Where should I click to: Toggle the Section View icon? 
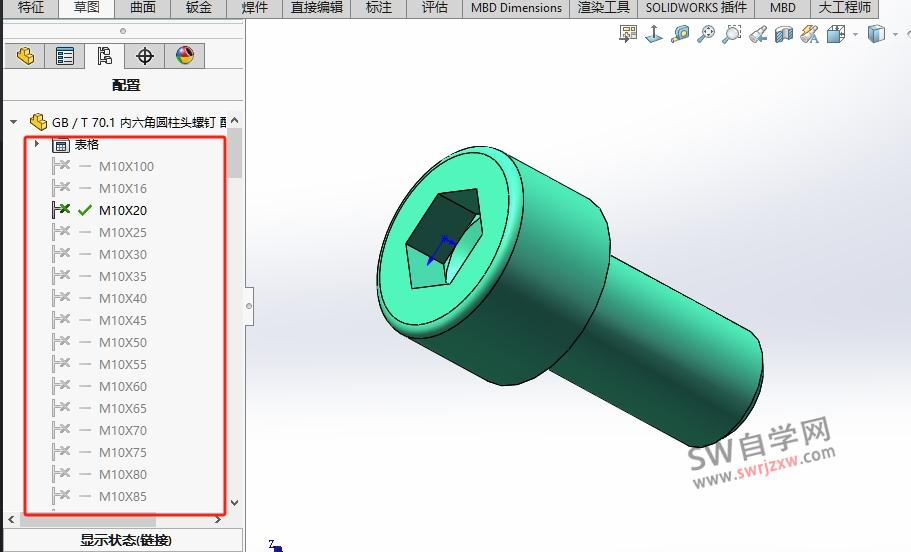784,34
